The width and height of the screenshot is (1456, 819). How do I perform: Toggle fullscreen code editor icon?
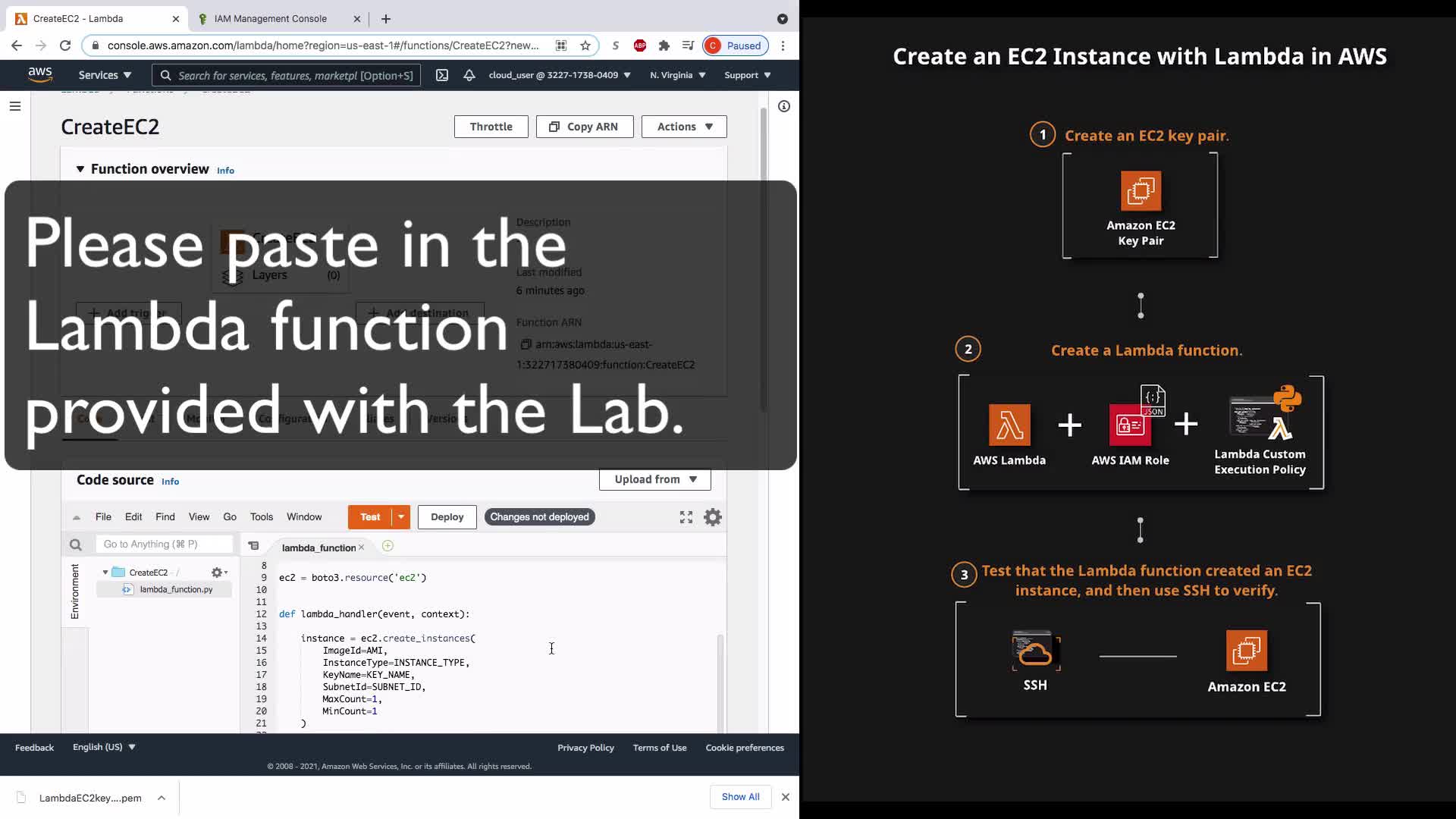pos(686,517)
